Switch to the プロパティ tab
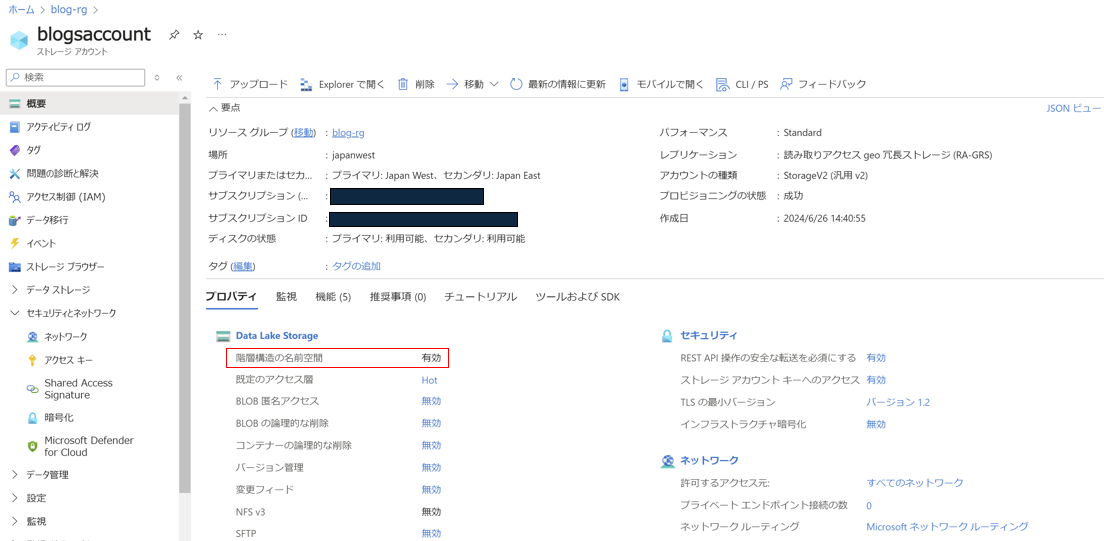 [231, 297]
